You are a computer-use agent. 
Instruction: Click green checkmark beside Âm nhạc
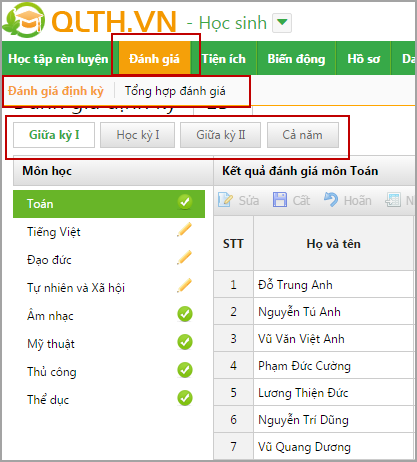[185, 314]
